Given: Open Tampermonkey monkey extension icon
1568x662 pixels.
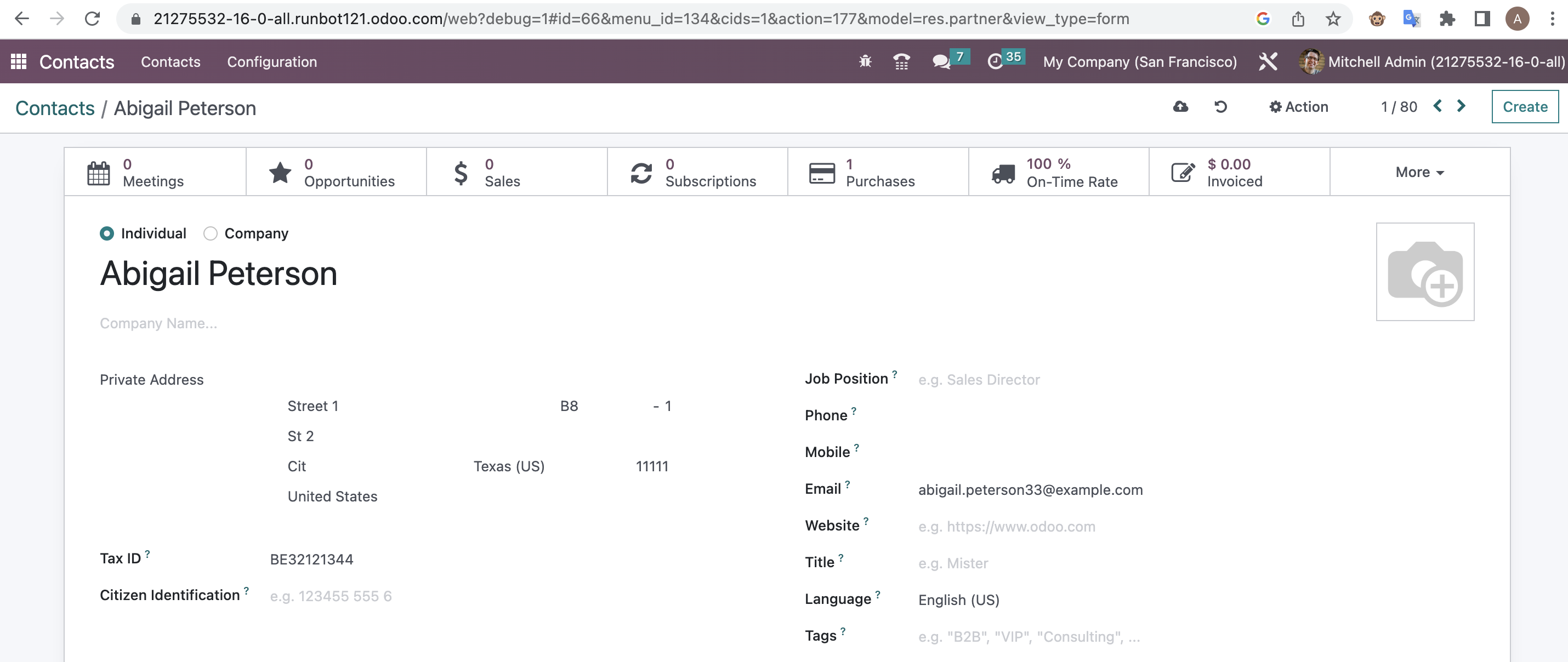Looking at the screenshot, I should pyautogui.click(x=1377, y=19).
